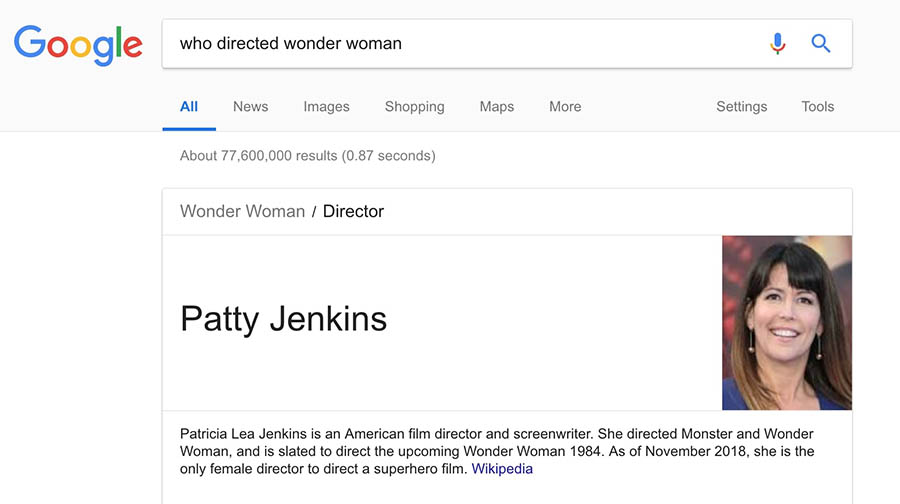Screen dimensions: 900x504
Task: Click the Google logo
Action: tap(79, 45)
